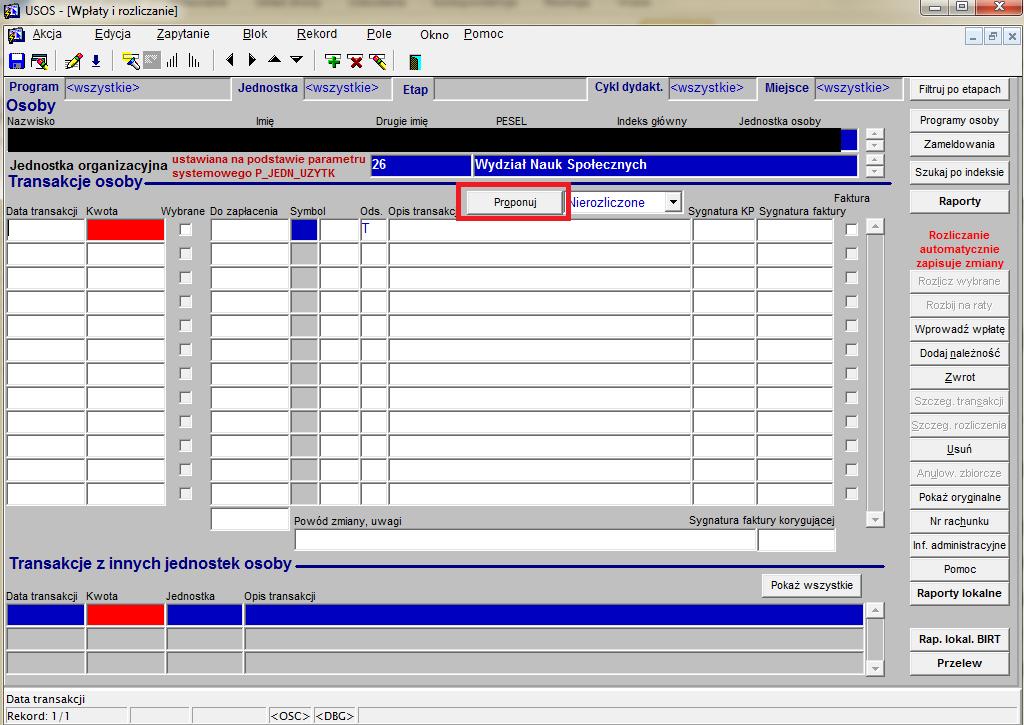The width and height of the screenshot is (1024, 725).
Task: Click the Zwrot button
Action: (x=959, y=378)
